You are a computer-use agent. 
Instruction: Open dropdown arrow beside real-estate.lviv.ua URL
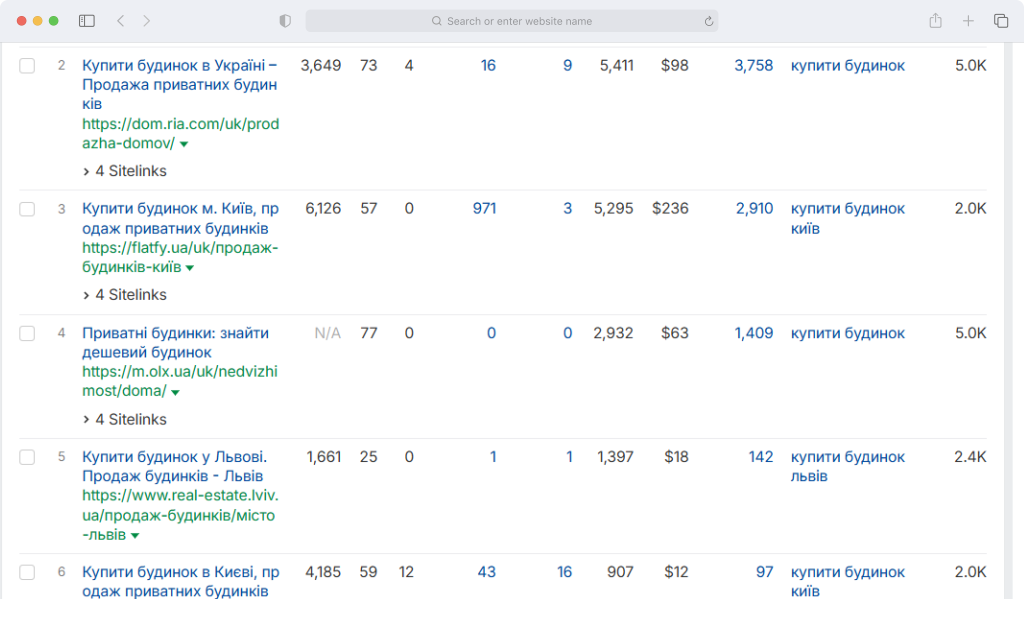tap(135, 536)
